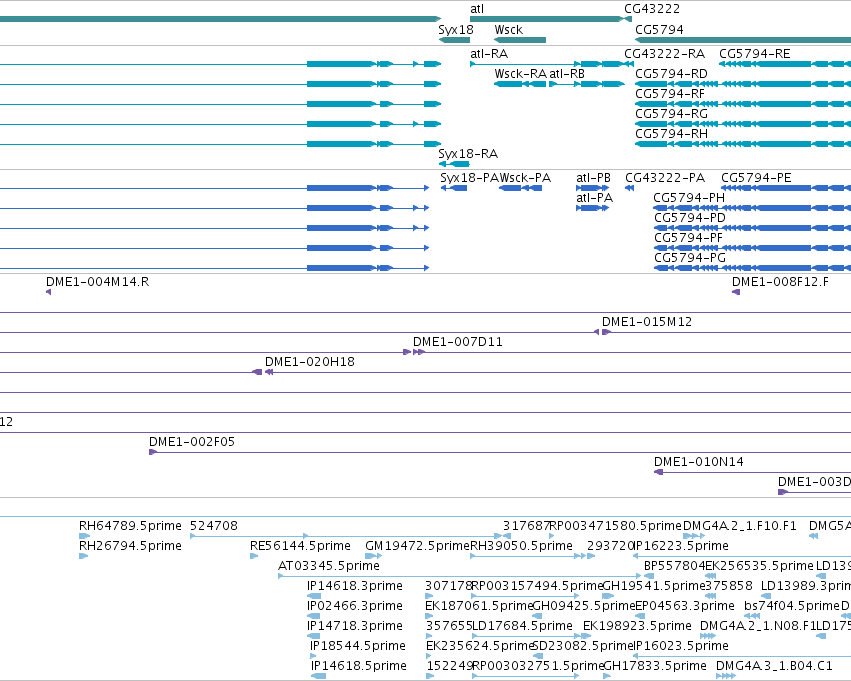Click the 293720 cDNA feature
This screenshot has height=681, width=851.
[x=591, y=556]
